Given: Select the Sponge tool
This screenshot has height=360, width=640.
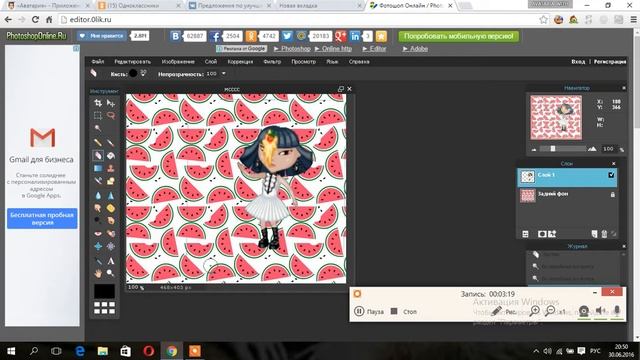Looking at the screenshot, I should click(x=111, y=208).
